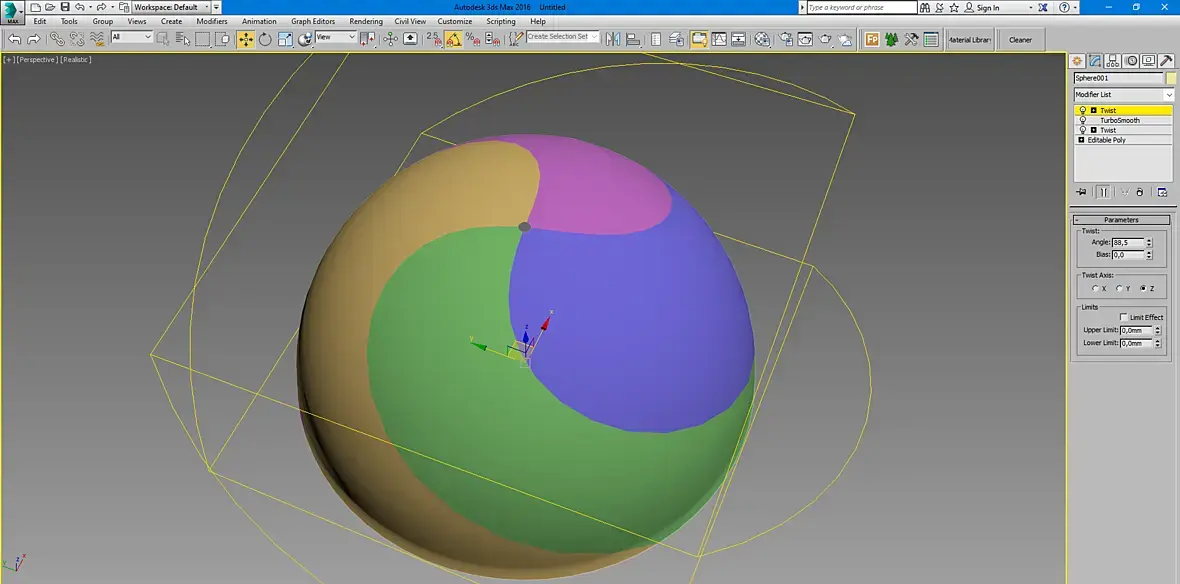The image size is (1180, 584).
Task: Expand Editable Poly sub-object levels
Action: point(1081,140)
